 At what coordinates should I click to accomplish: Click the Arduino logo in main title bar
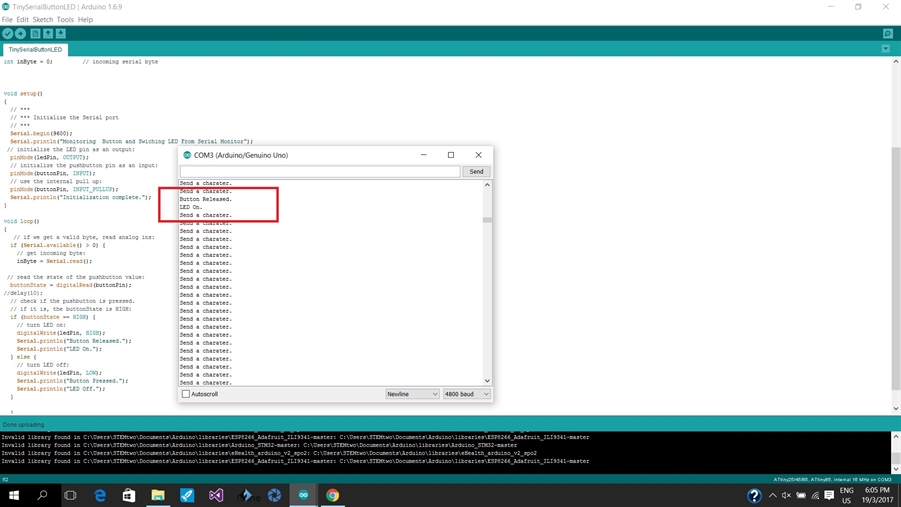pyautogui.click(x=6, y=7)
